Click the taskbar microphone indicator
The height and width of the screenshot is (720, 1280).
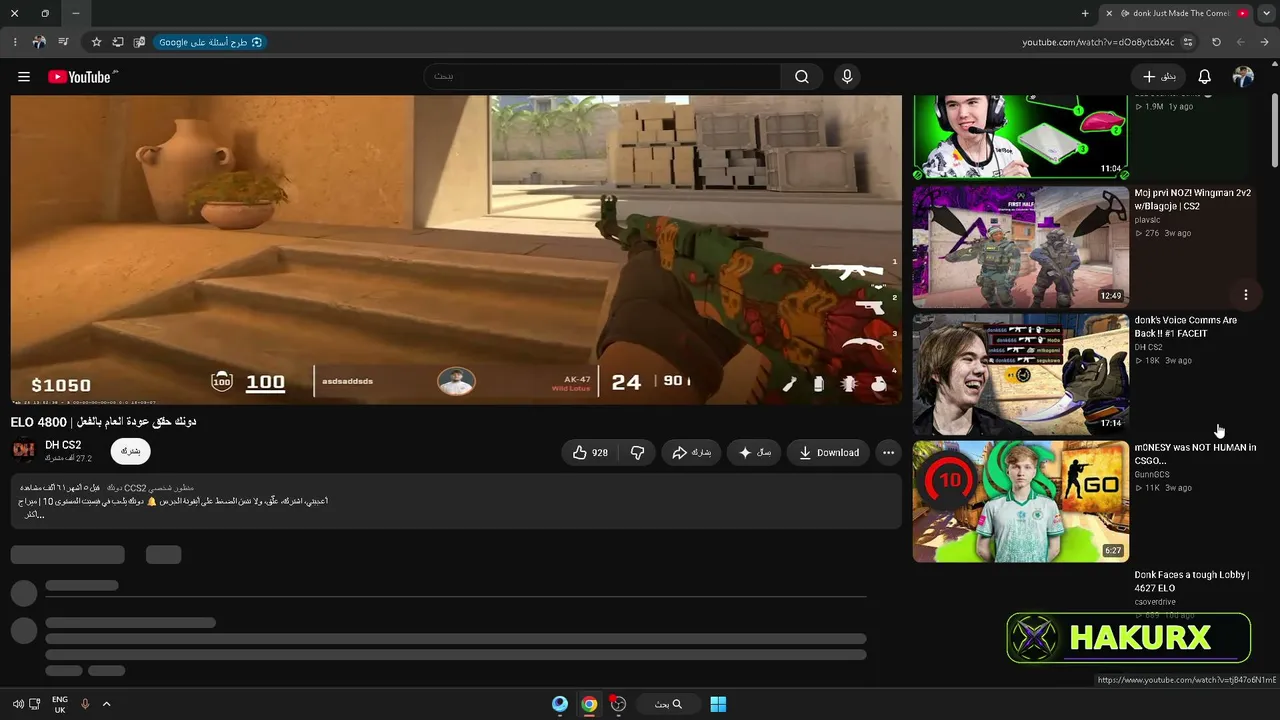(x=85, y=704)
